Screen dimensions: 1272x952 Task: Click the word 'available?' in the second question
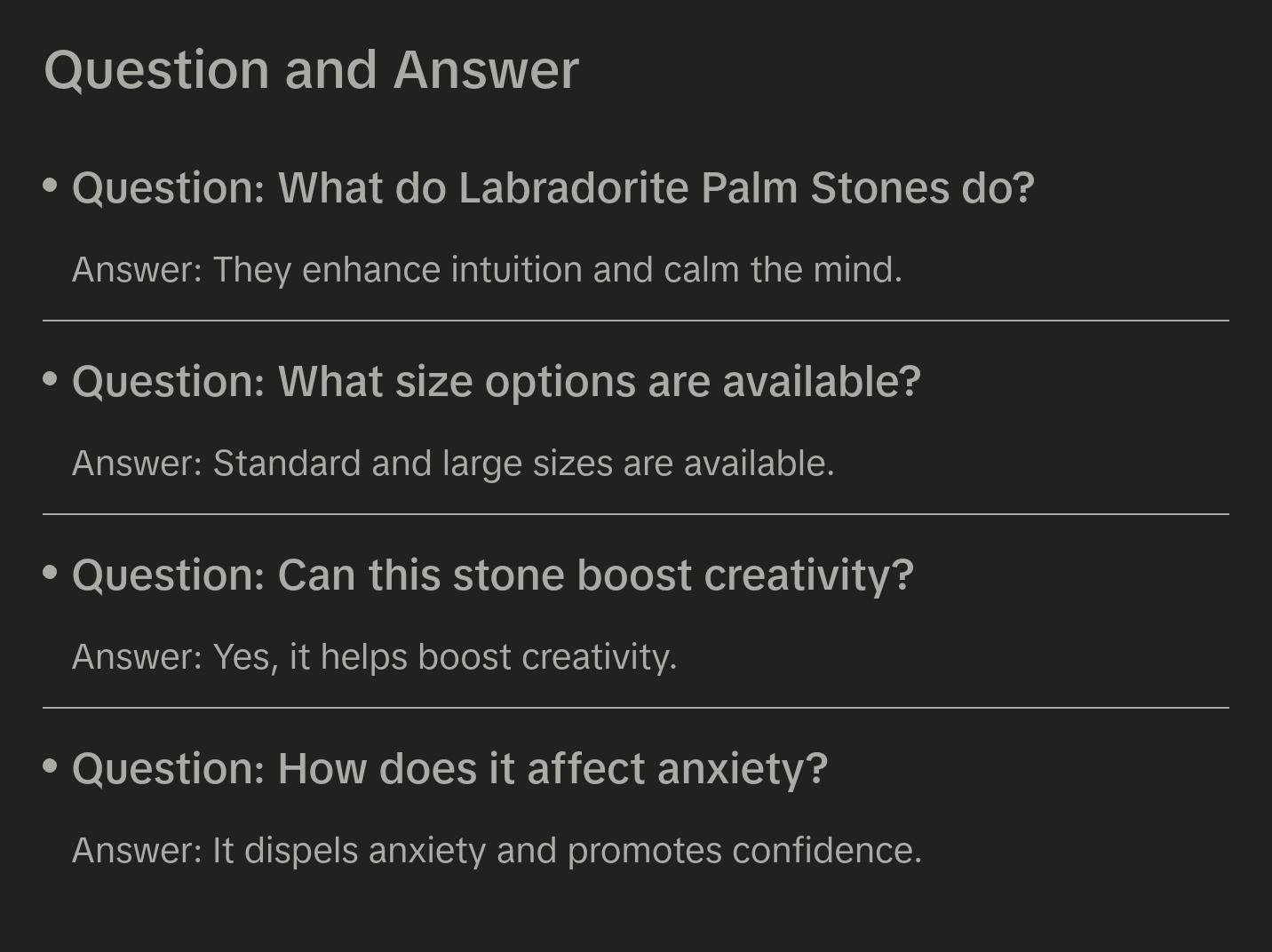pyautogui.click(x=822, y=382)
